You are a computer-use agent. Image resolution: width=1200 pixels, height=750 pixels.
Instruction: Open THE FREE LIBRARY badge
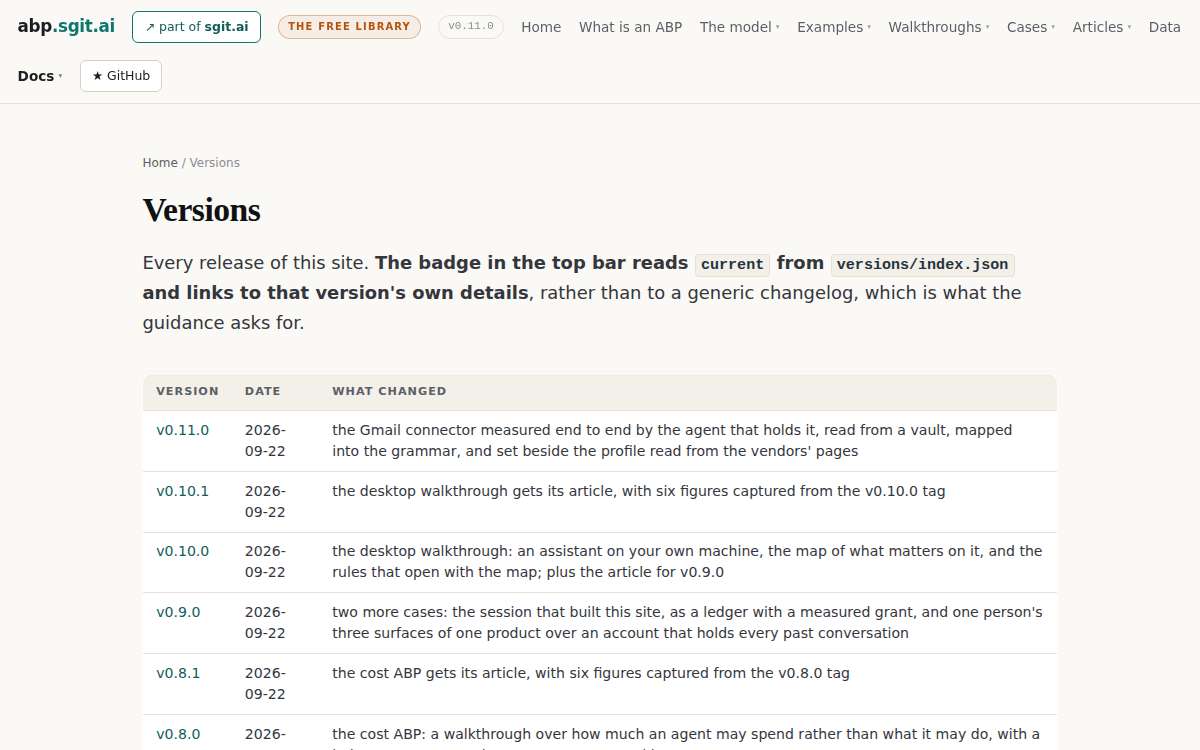tap(349, 27)
